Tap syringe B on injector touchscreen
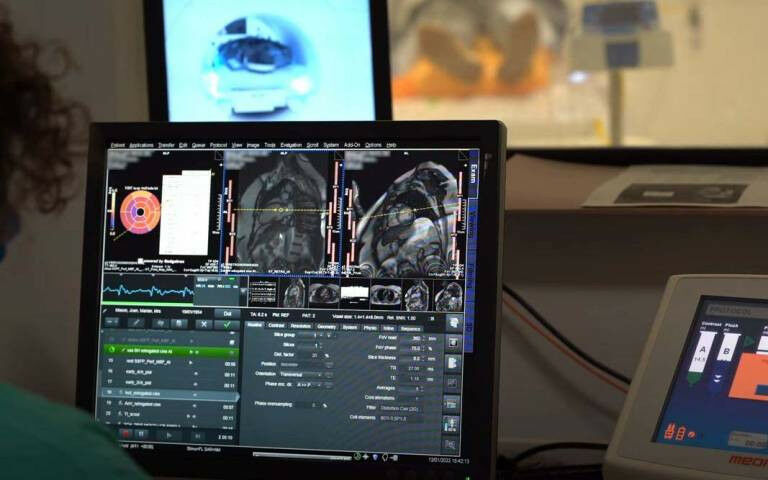768x480 pixels. coord(726,349)
